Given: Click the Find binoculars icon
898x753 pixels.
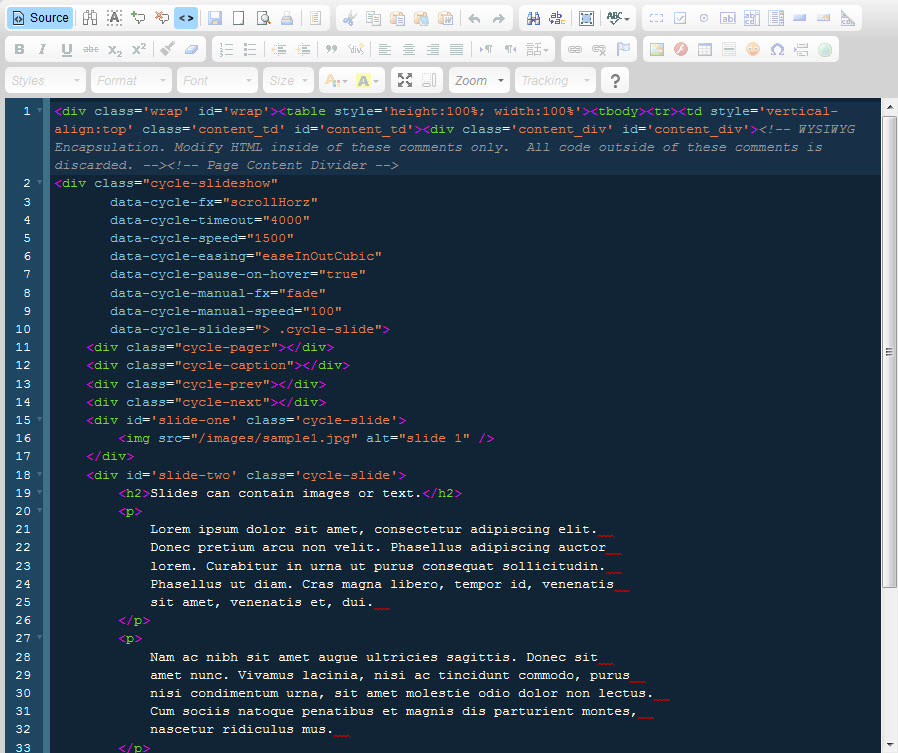Looking at the screenshot, I should pyautogui.click(x=533, y=18).
